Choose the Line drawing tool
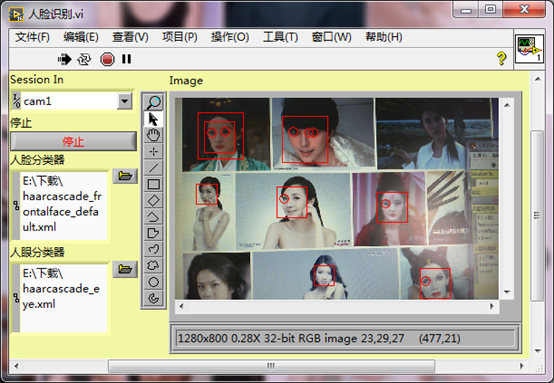The width and height of the screenshot is (554, 383). tap(154, 167)
